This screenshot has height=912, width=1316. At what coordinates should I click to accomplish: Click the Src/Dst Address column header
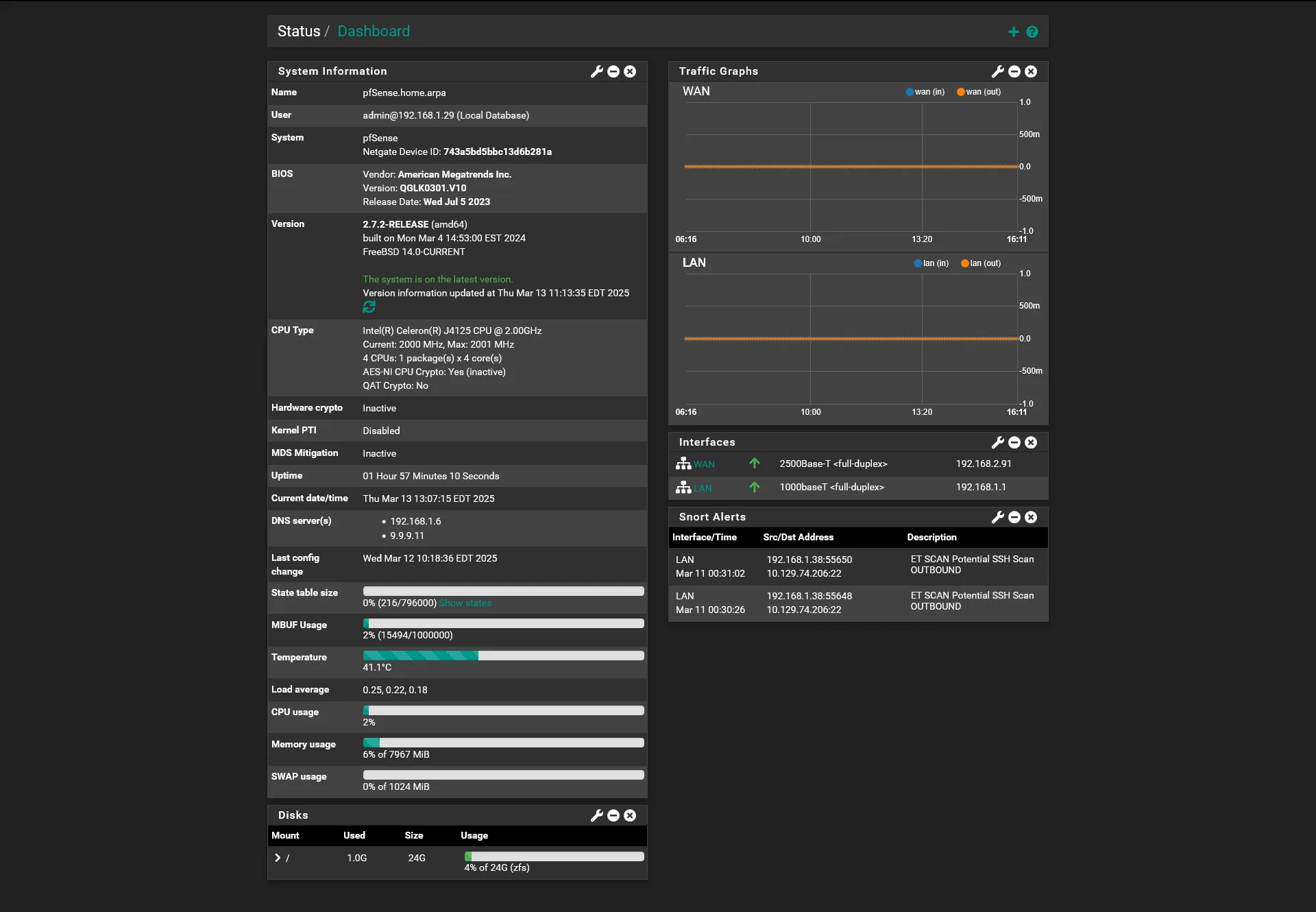pyautogui.click(x=799, y=538)
